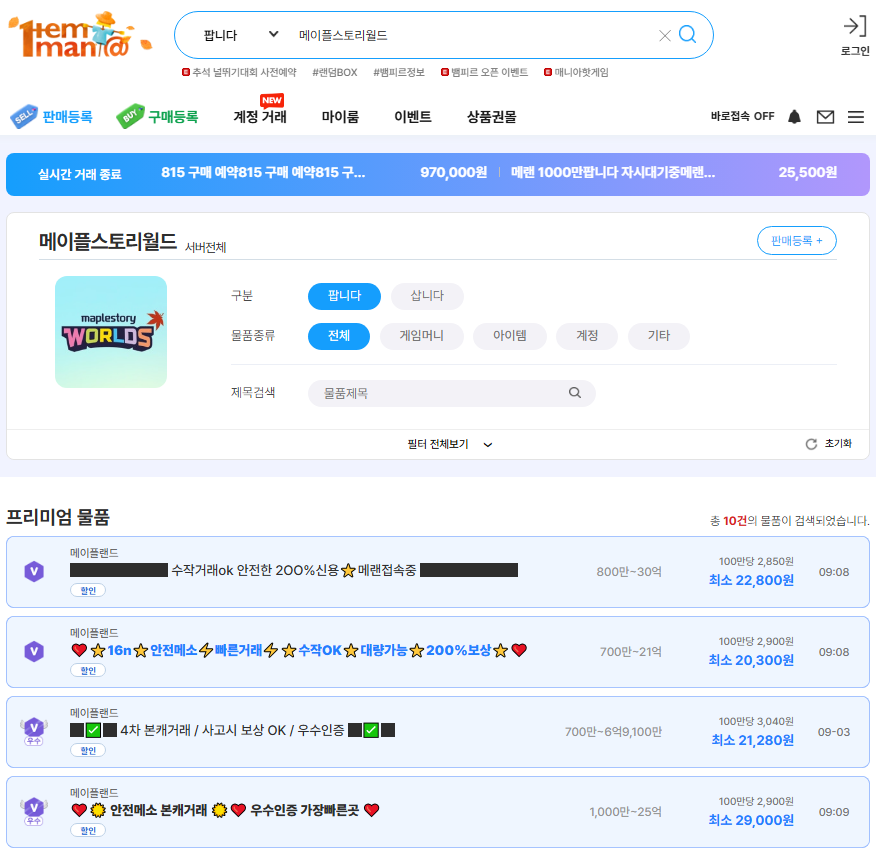This screenshot has width=876, height=851.
Task: Open 계정 거래 menu
Action: pyautogui.click(x=260, y=117)
